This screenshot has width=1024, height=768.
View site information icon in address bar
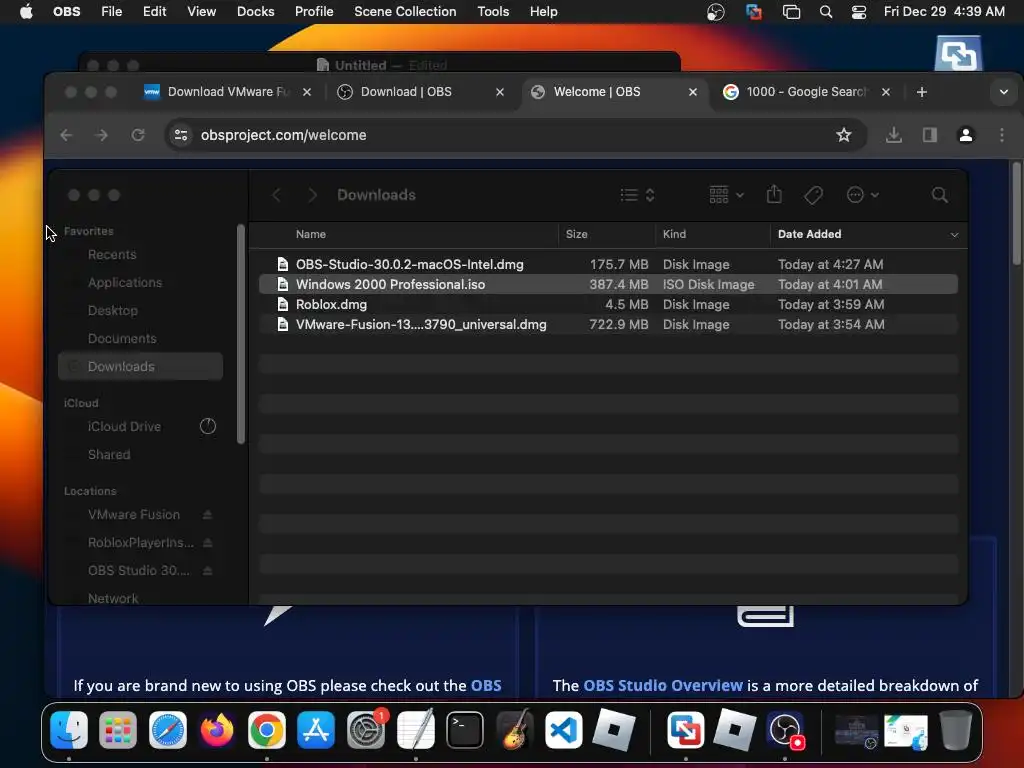(x=181, y=135)
